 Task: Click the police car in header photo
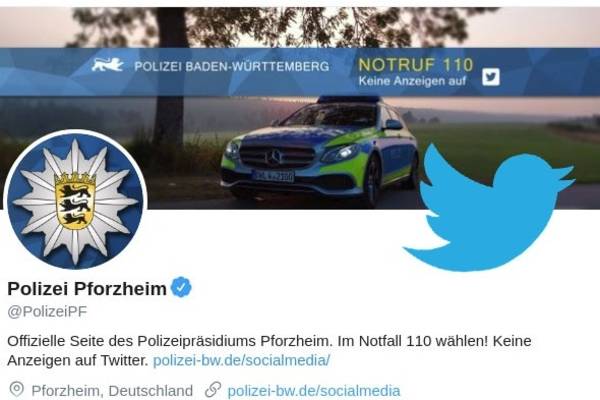pos(320,150)
